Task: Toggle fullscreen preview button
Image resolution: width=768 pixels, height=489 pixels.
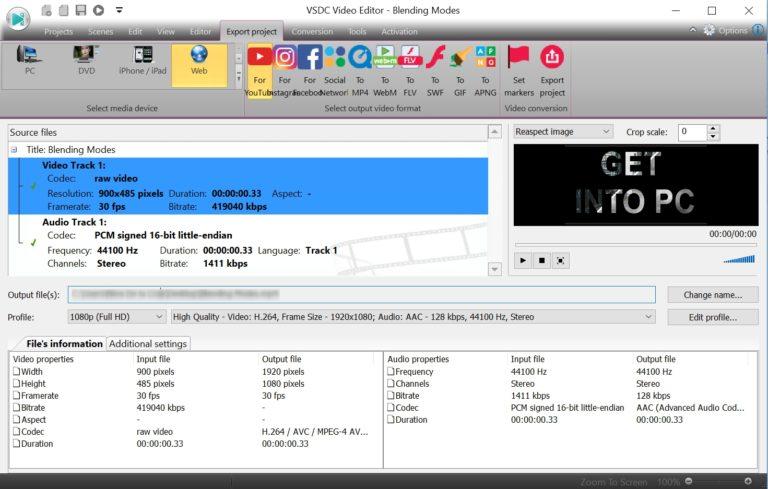Action: click(x=560, y=260)
